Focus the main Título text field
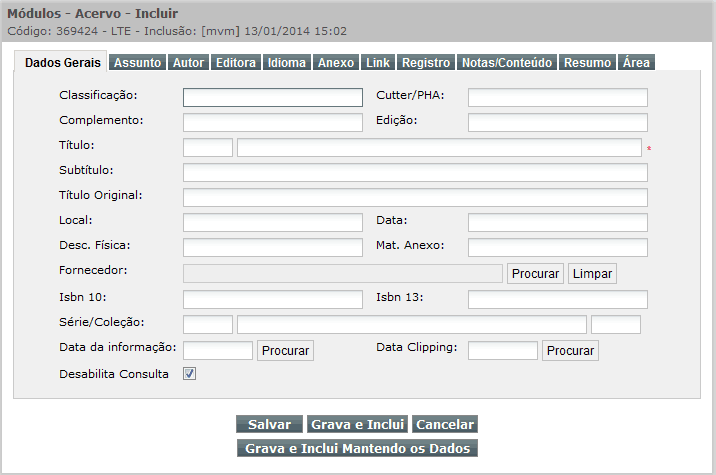The width and height of the screenshot is (716, 475). click(x=439, y=148)
